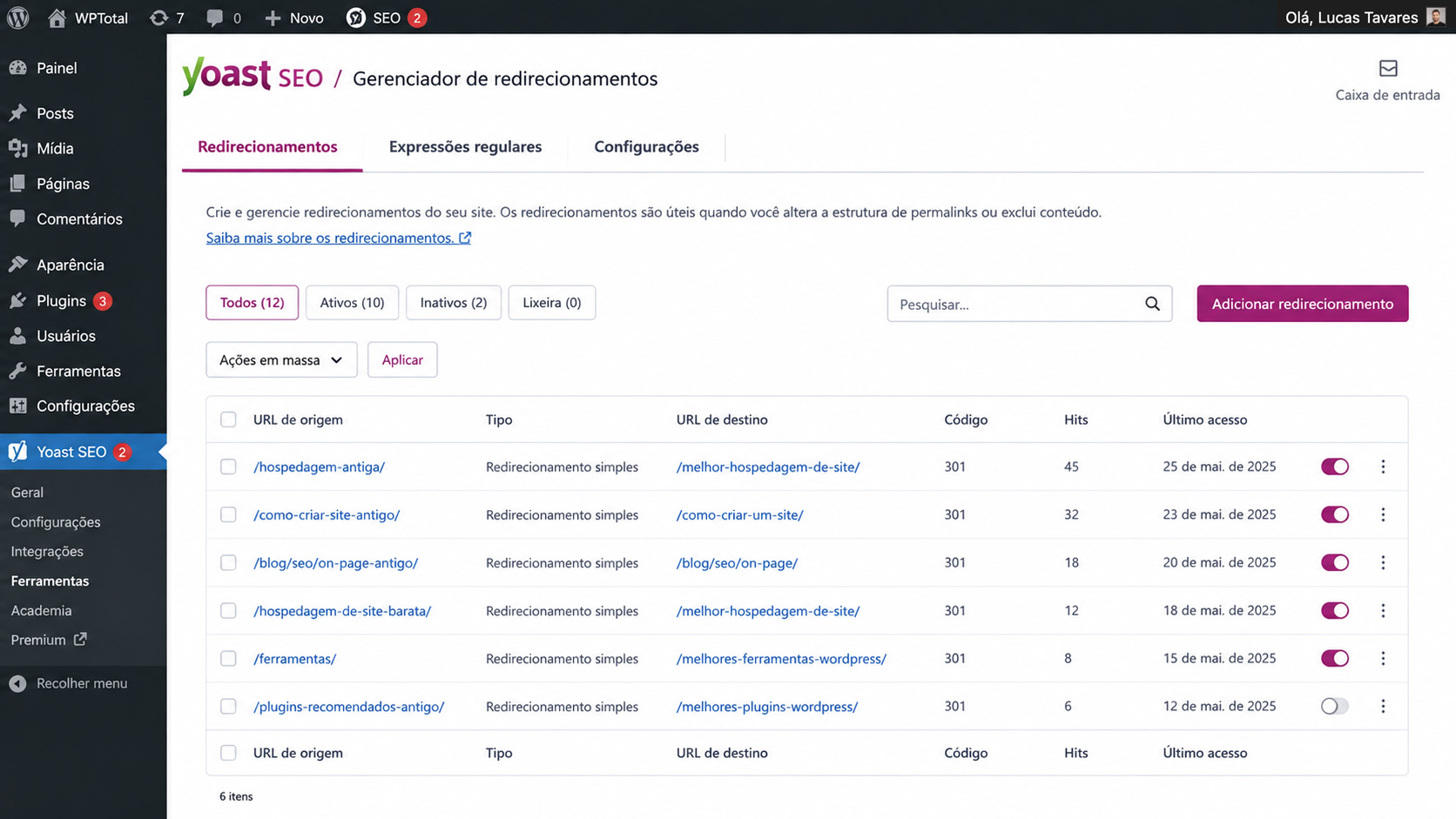Check the /plugins-recomendados-antigo/ row checkbox
Screen dimensions: 1456x819
[228, 706]
